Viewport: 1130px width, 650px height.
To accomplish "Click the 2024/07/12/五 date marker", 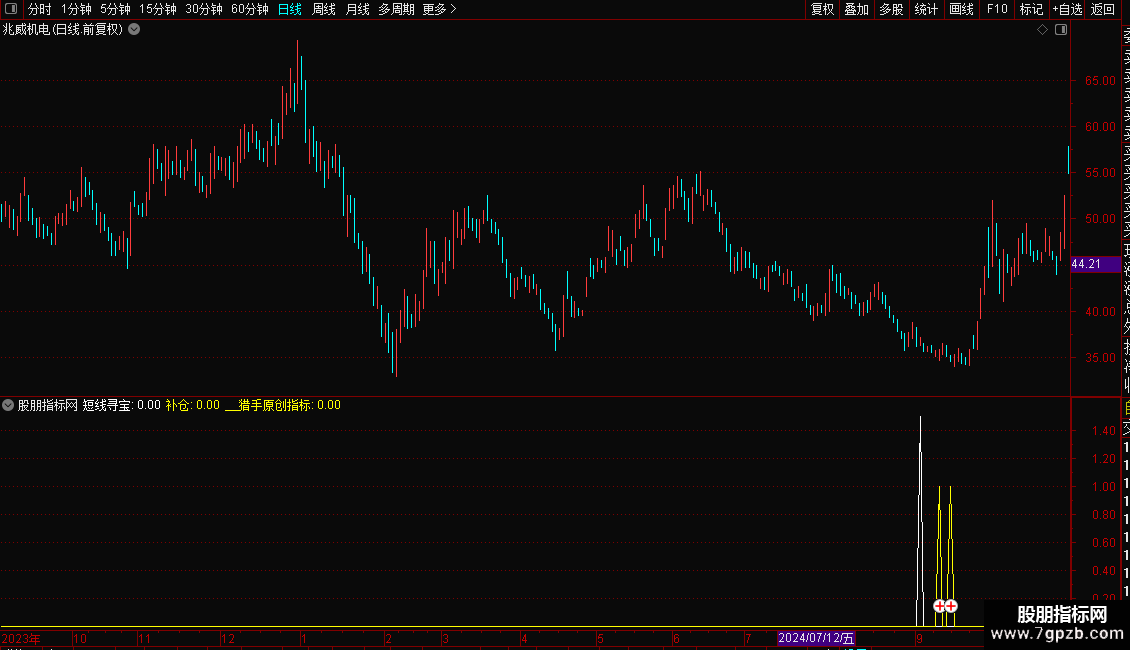I will coord(817,638).
